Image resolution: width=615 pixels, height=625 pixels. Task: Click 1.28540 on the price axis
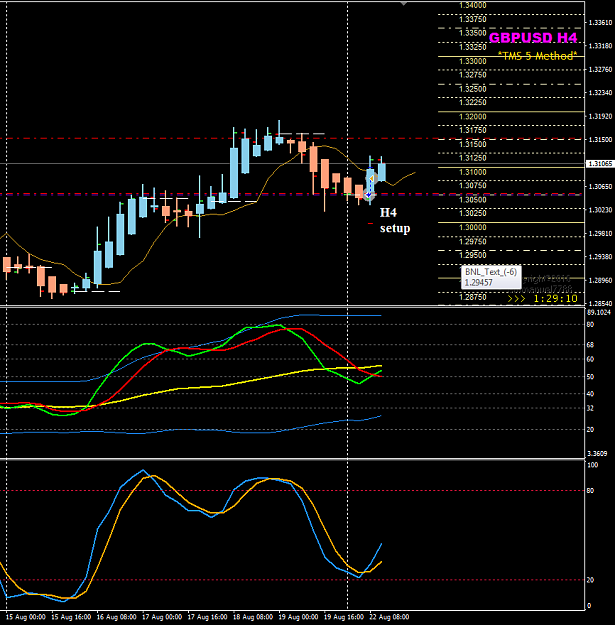click(600, 304)
